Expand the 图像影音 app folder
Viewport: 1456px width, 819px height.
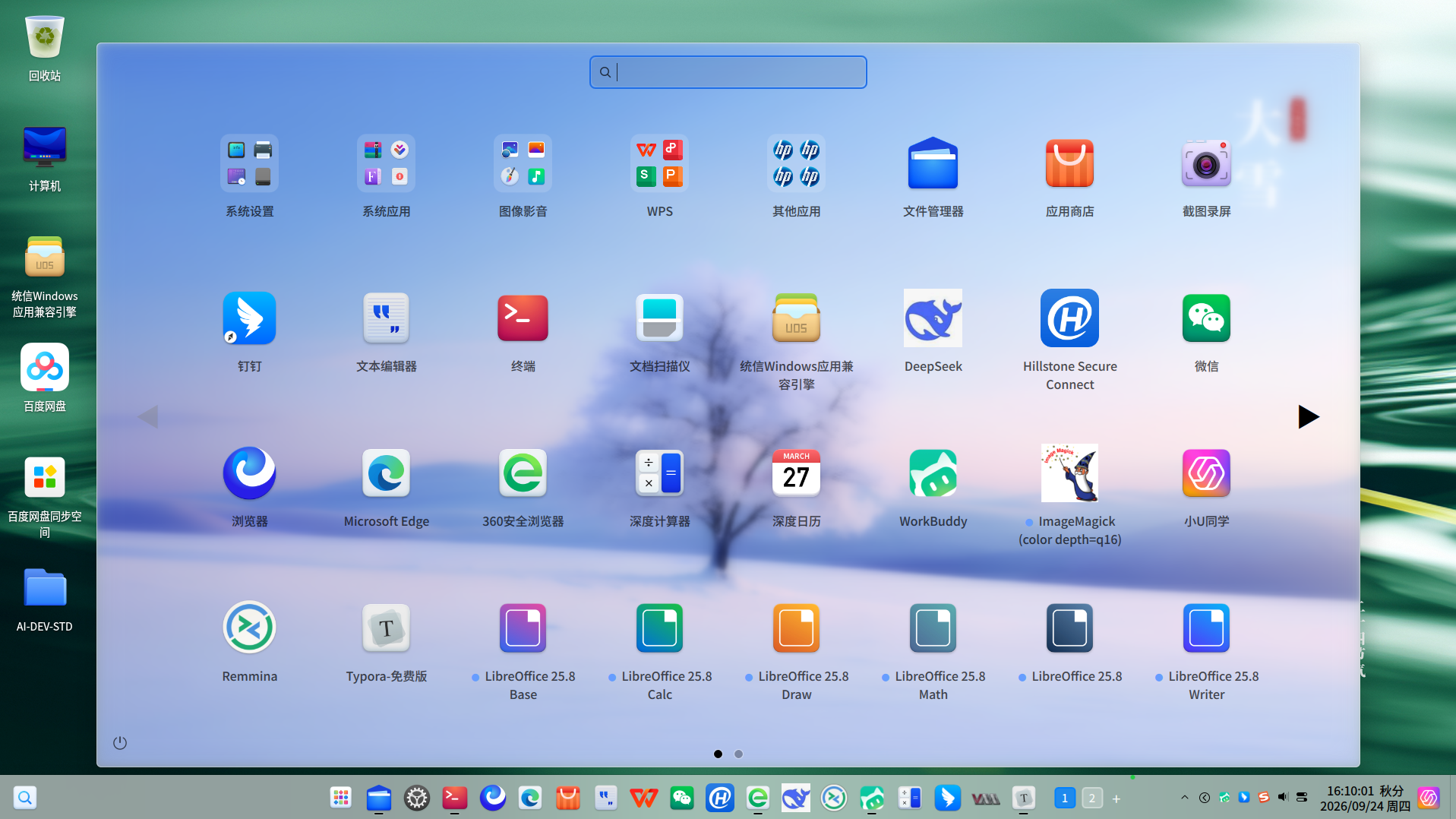tap(523, 163)
